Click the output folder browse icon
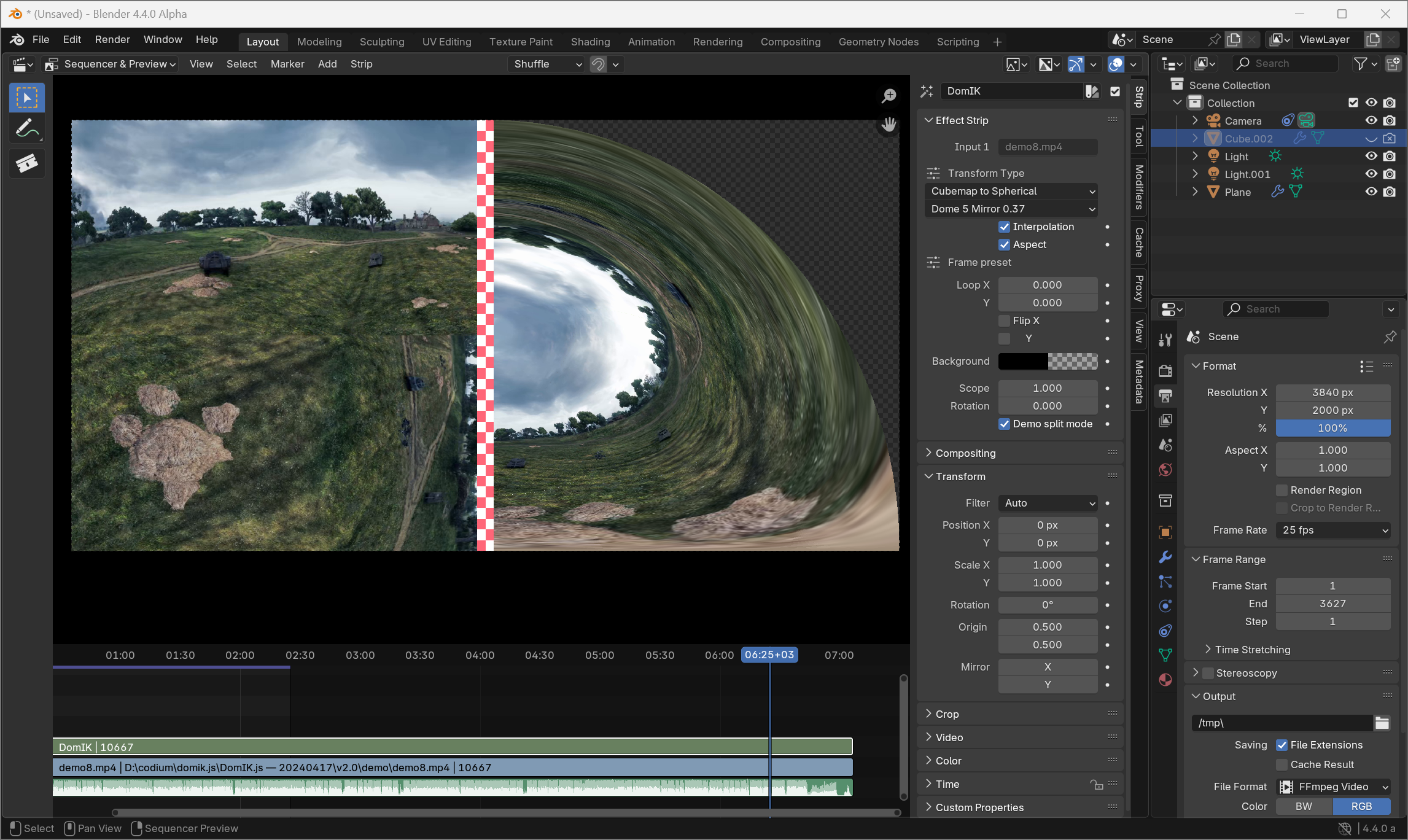Image resolution: width=1408 pixels, height=840 pixels. (x=1382, y=723)
